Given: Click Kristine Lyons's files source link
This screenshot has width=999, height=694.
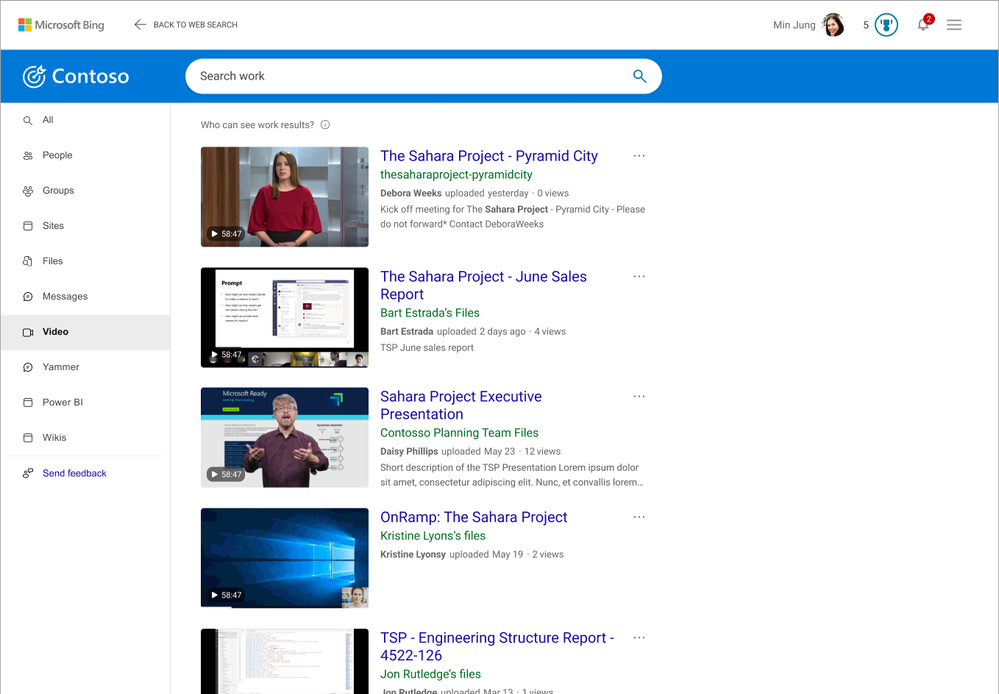Looking at the screenshot, I should click(x=433, y=536).
